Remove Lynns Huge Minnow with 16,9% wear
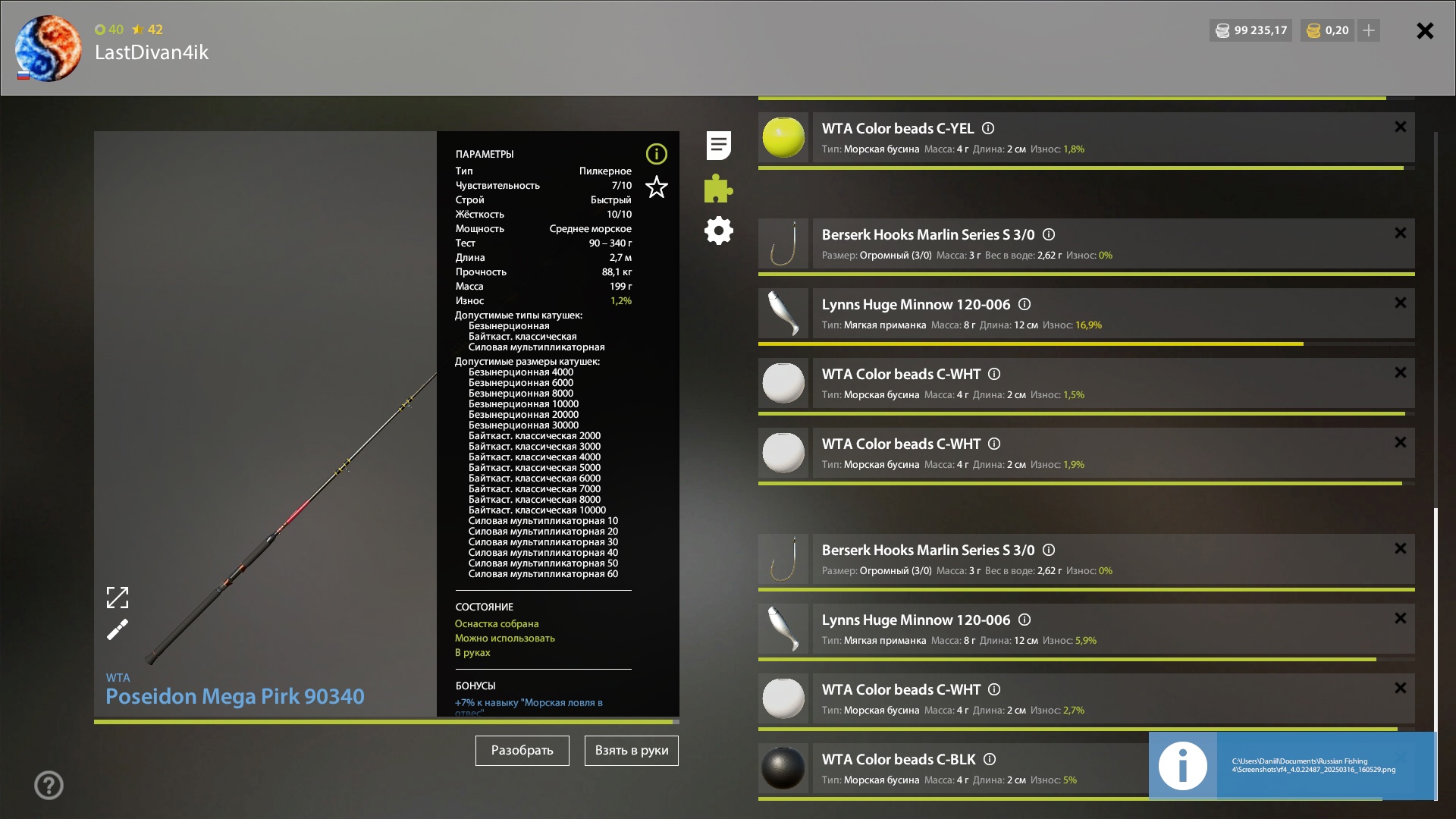This screenshot has height=819, width=1456. point(1401,303)
